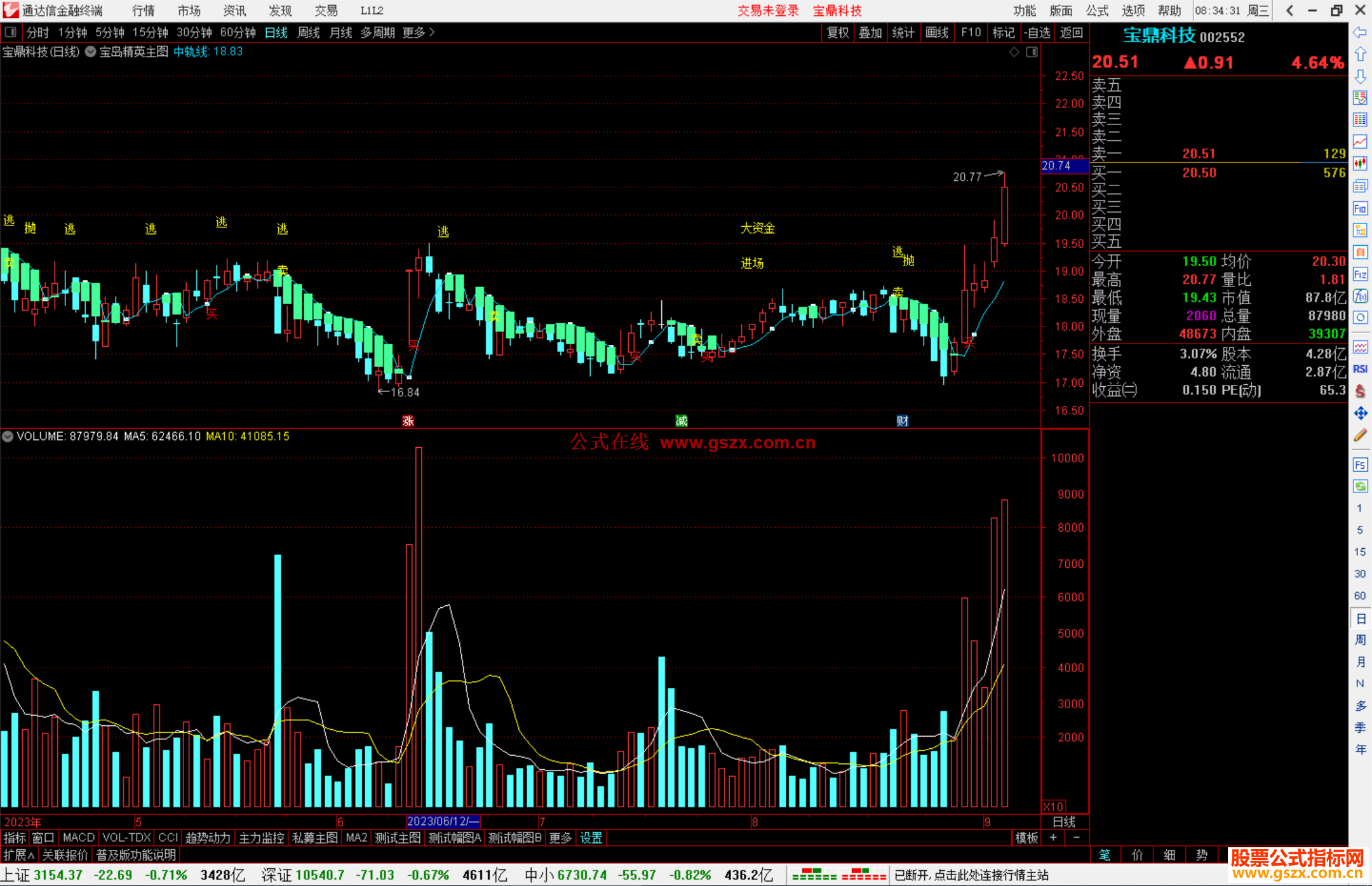The width and height of the screenshot is (1372, 886).
Task: Toggle the round marker before 宝岛精英主图
Action: click(x=91, y=52)
